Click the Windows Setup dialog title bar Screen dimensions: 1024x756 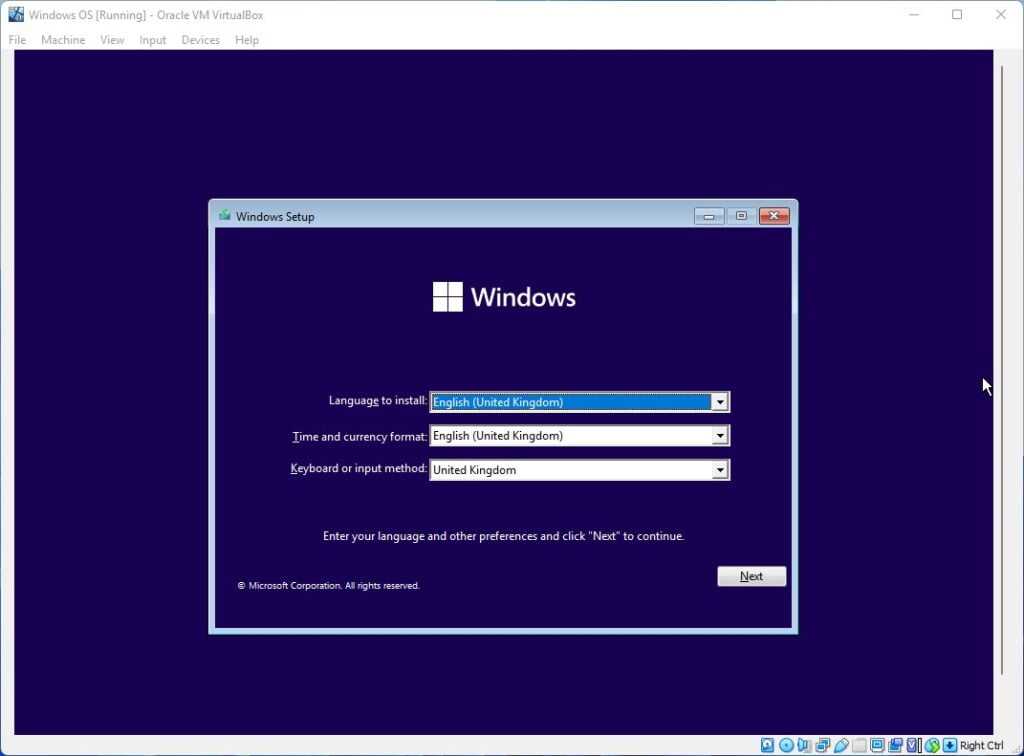[x=450, y=216]
